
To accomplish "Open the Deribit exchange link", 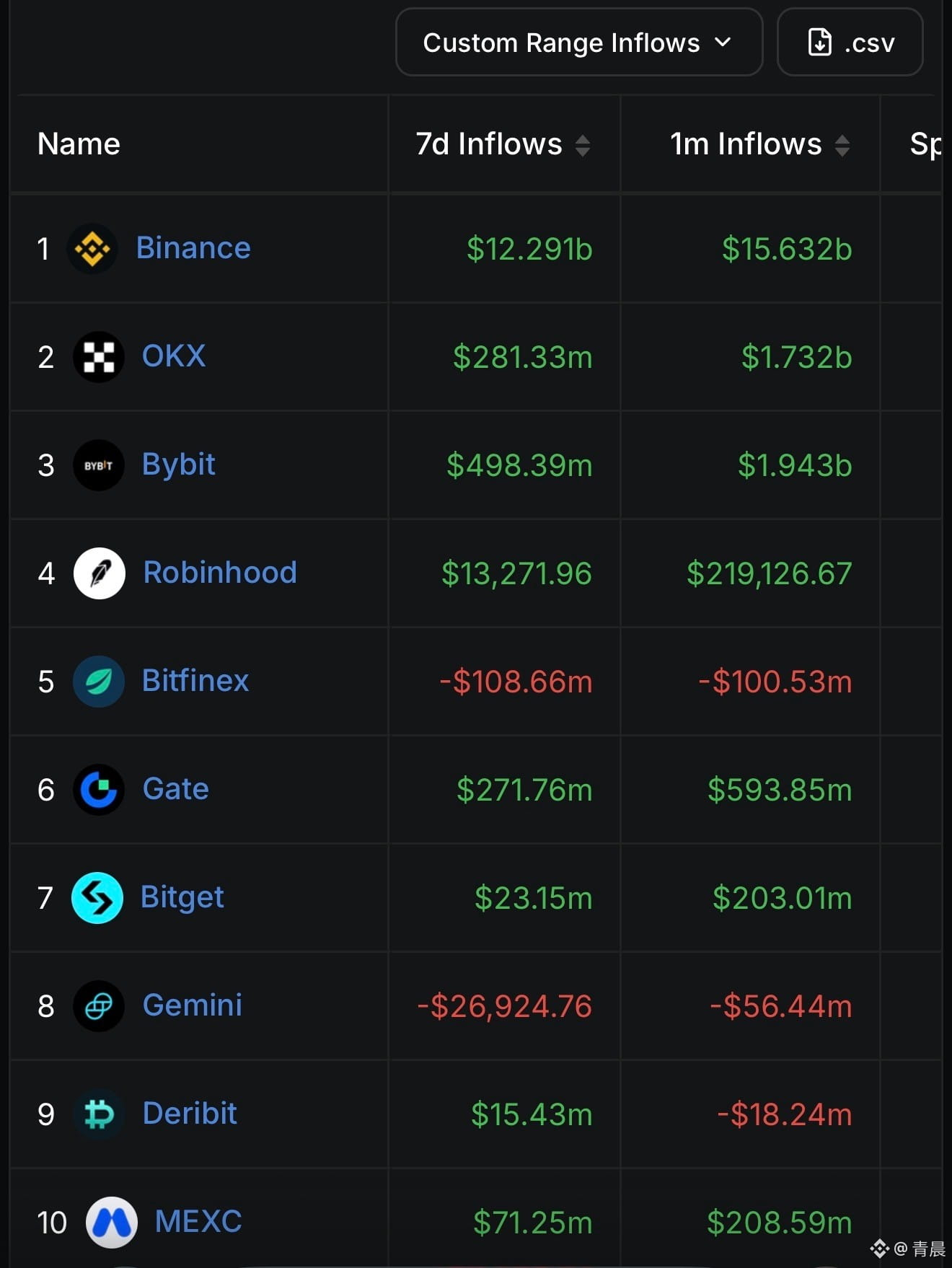I will point(190,1114).
